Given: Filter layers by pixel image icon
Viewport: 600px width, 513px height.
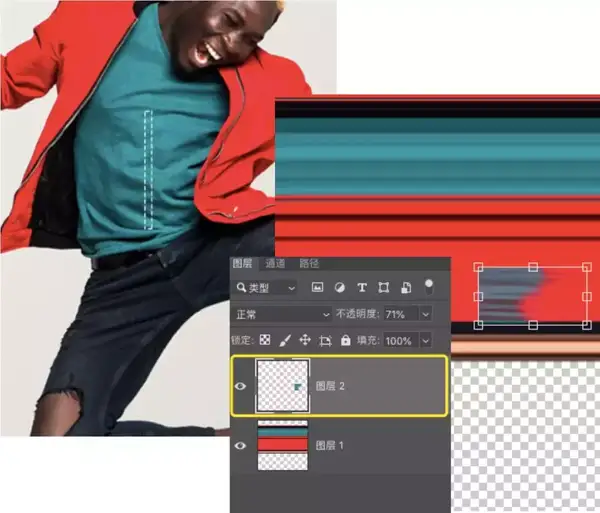Looking at the screenshot, I should click(x=317, y=288).
